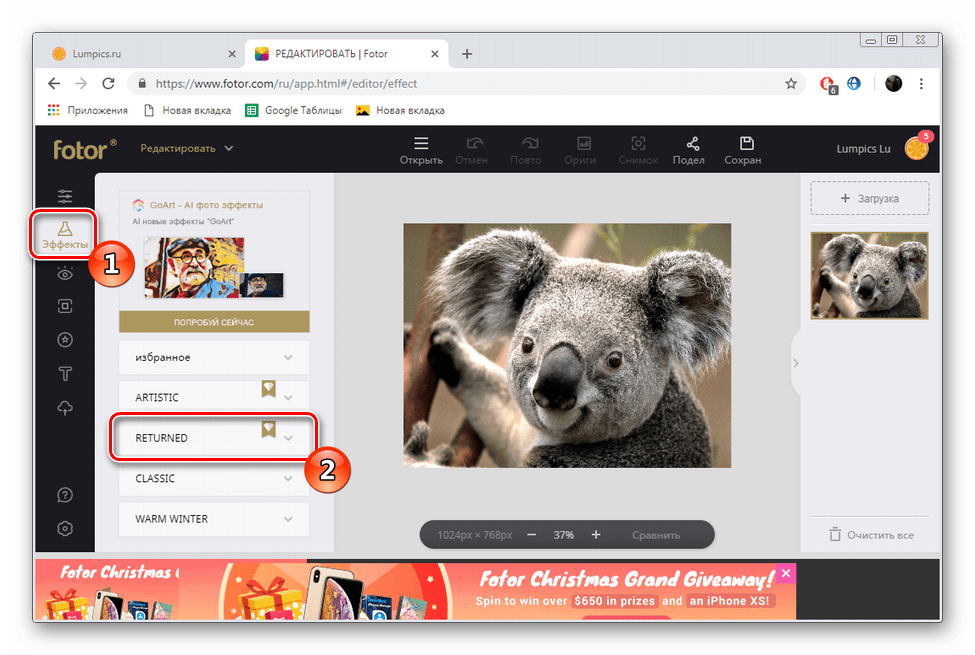Expand the CLASSIC effects category

(214, 478)
